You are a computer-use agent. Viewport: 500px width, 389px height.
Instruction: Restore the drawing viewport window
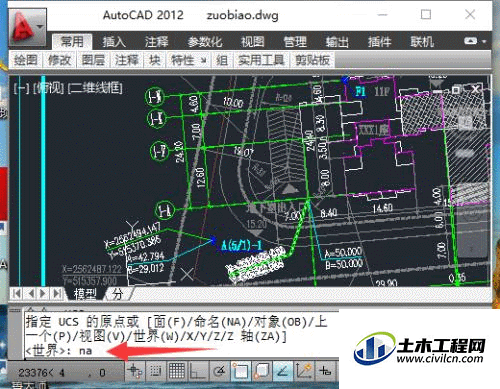click(x=456, y=89)
